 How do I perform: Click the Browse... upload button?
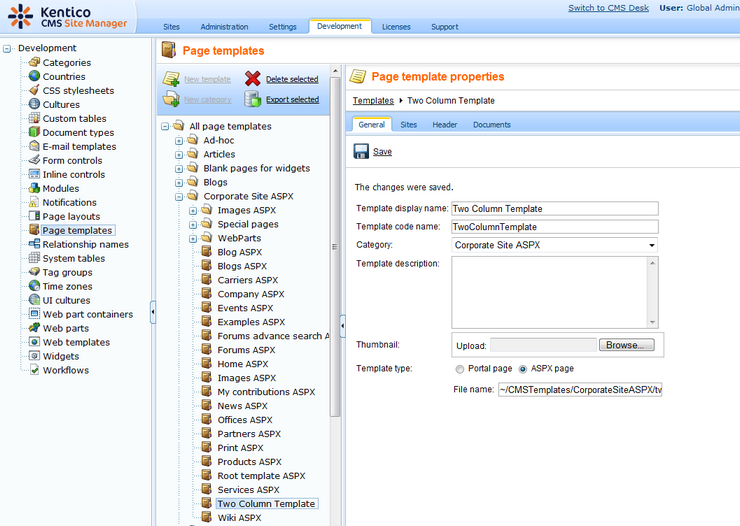point(626,345)
